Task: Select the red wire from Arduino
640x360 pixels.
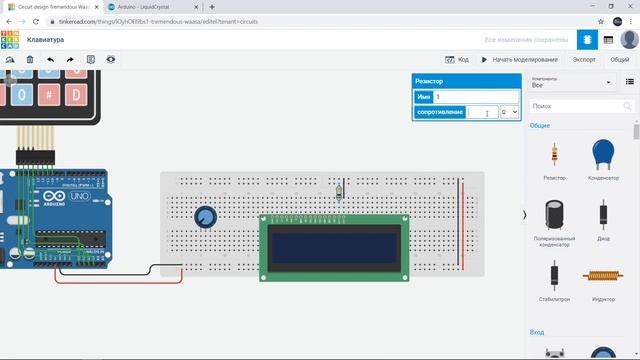Action: 118,282
